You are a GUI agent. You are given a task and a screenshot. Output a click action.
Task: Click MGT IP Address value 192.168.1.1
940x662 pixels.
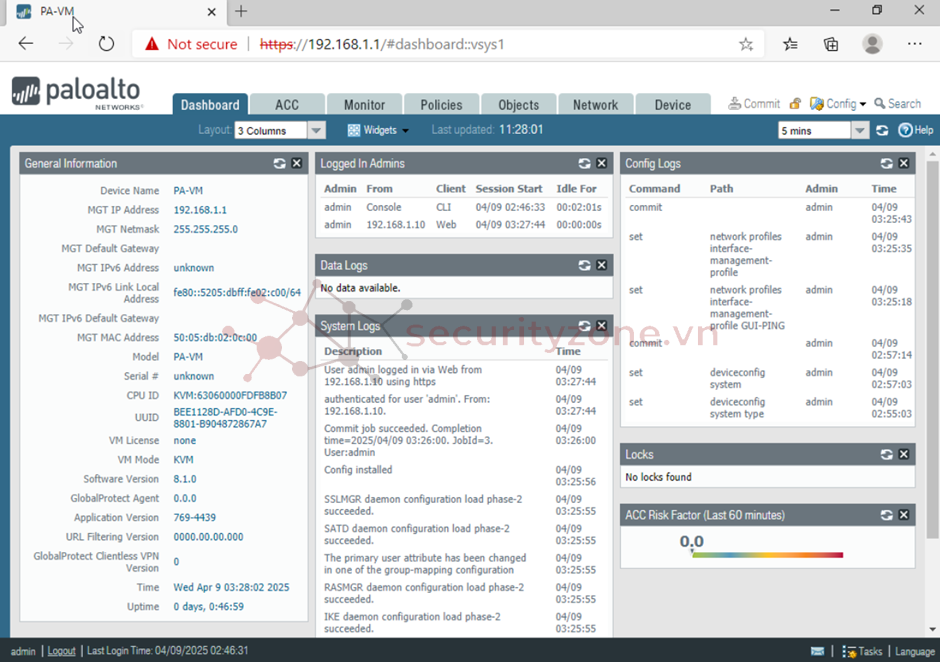(x=200, y=210)
